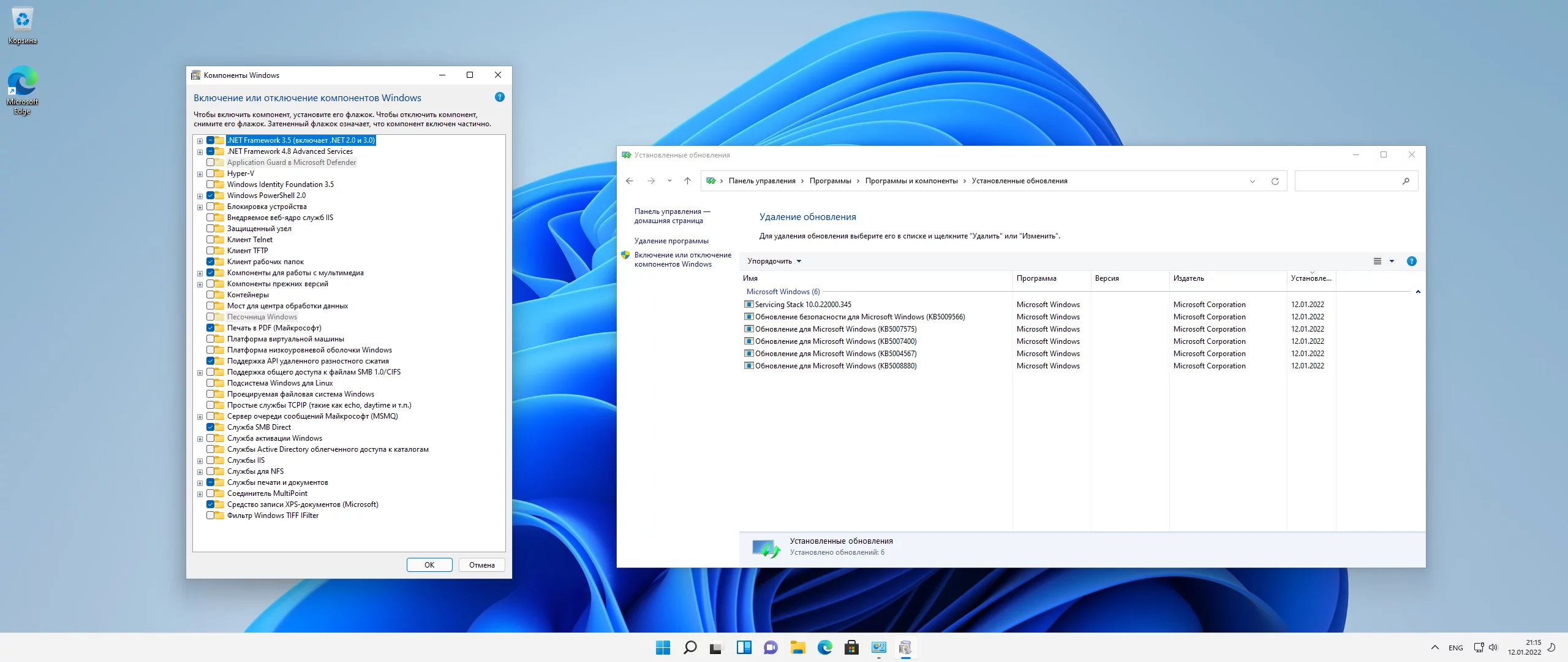Open the Упорядочить dropdown menu

774,262
